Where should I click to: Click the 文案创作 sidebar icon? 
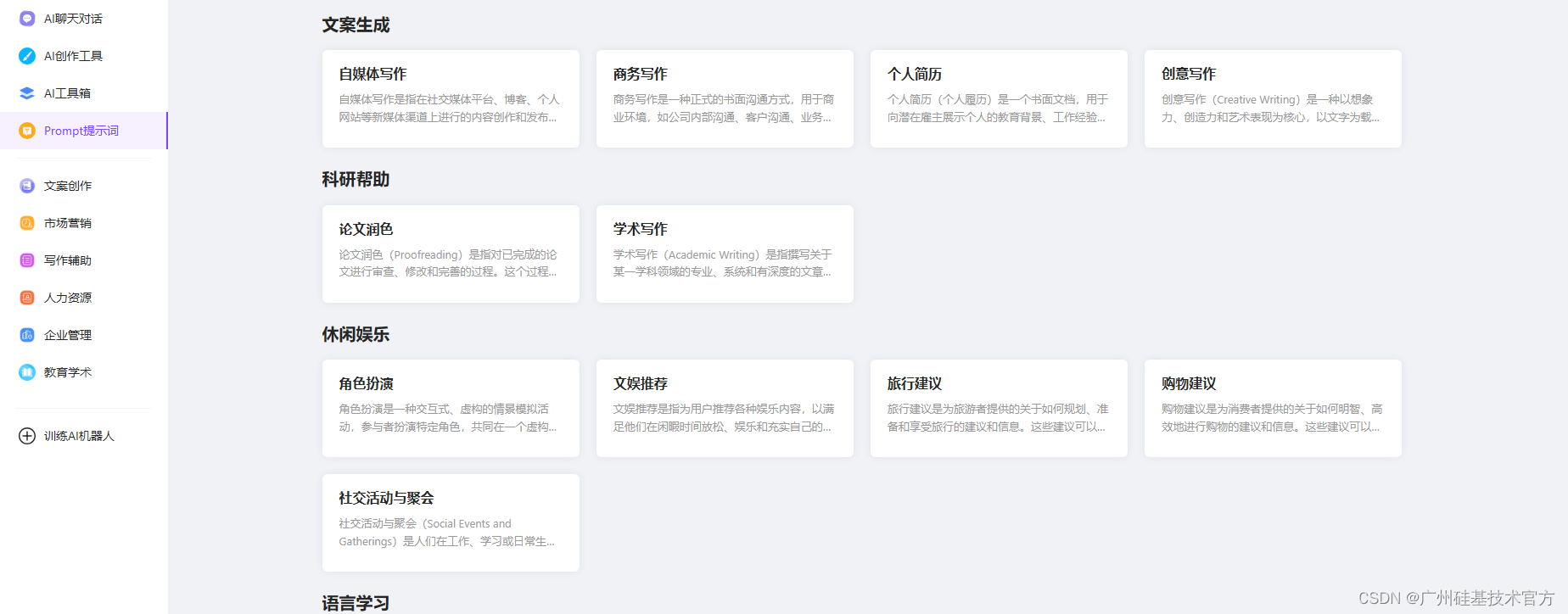pyautogui.click(x=27, y=186)
